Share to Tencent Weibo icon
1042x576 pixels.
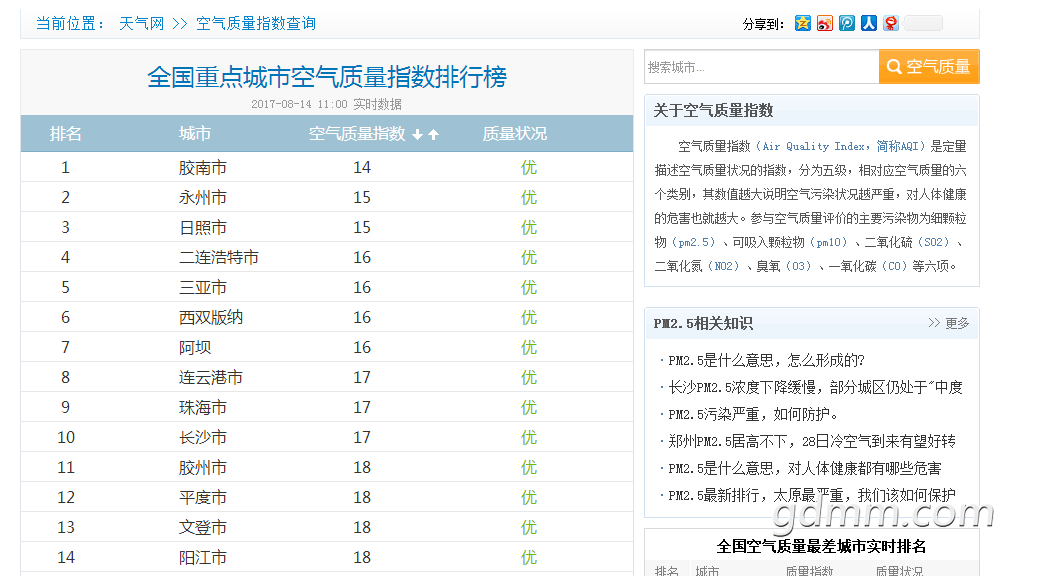point(847,23)
